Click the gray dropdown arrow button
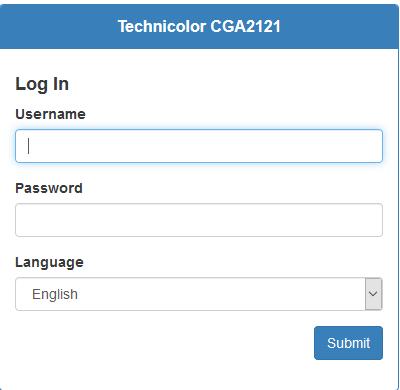 pyautogui.click(x=374, y=294)
